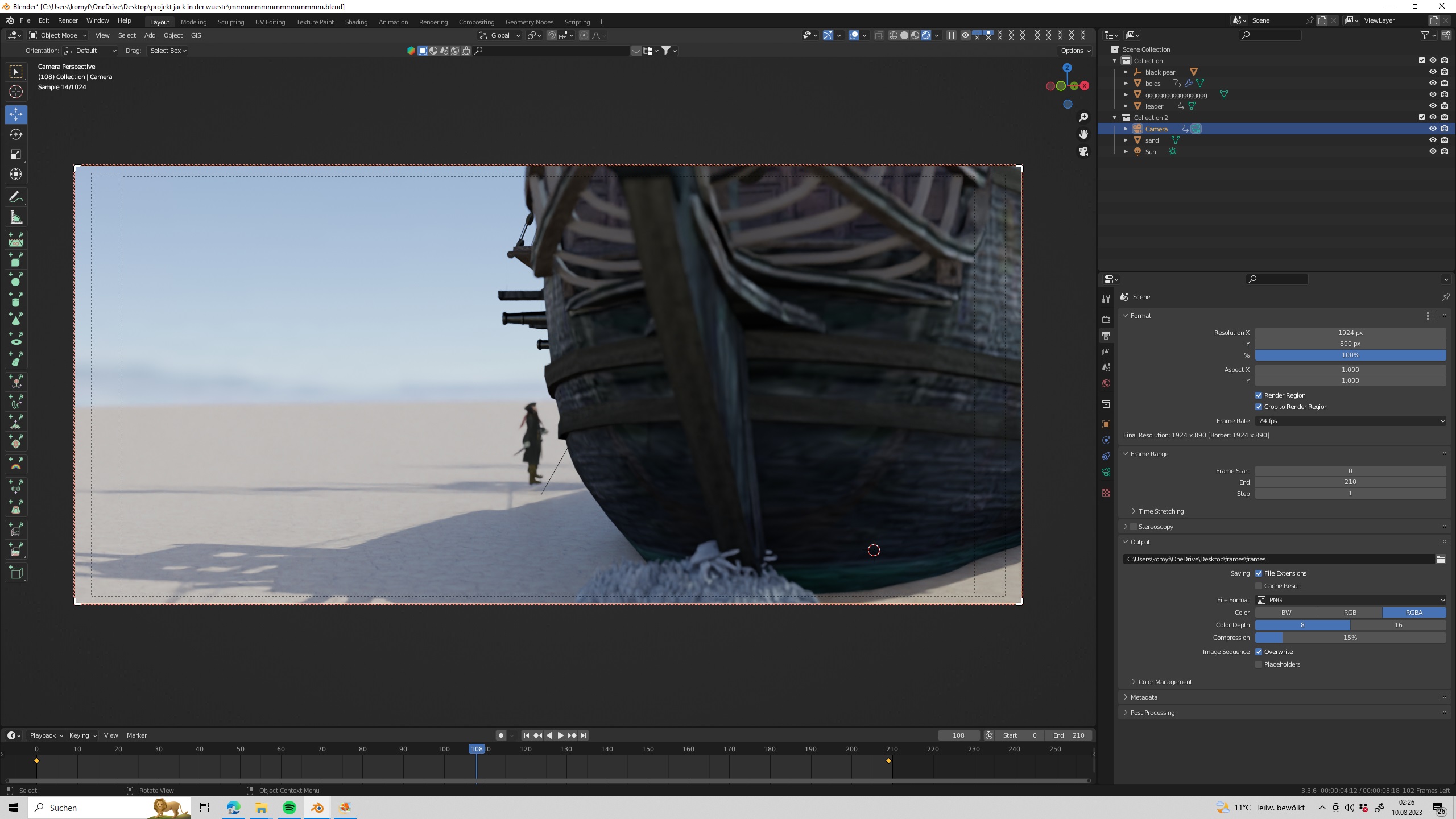Open Output properties tab icon
This screenshot has width=1456, height=819.
[x=1106, y=336]
